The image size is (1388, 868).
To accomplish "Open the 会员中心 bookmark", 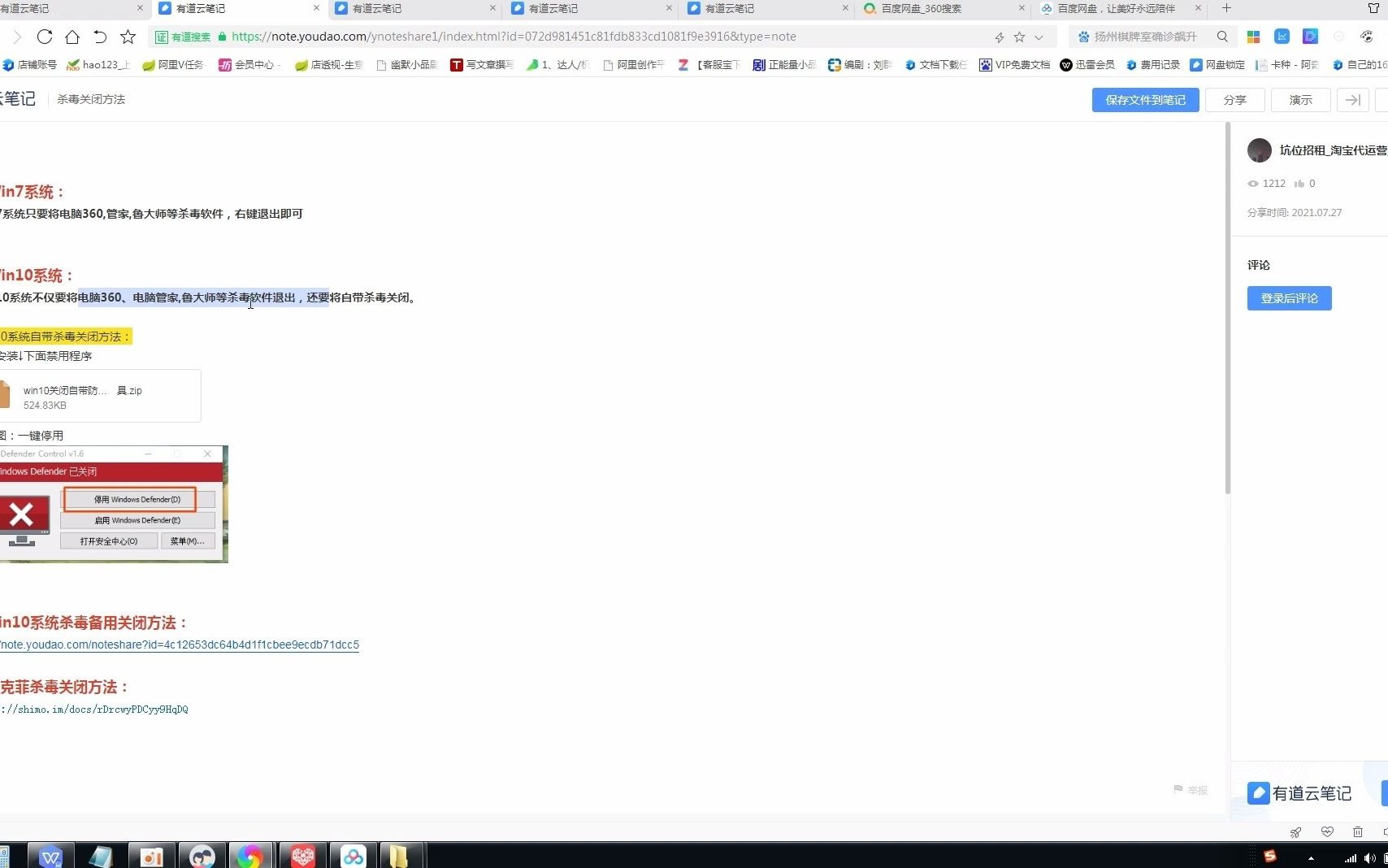I will pos(249,65).
